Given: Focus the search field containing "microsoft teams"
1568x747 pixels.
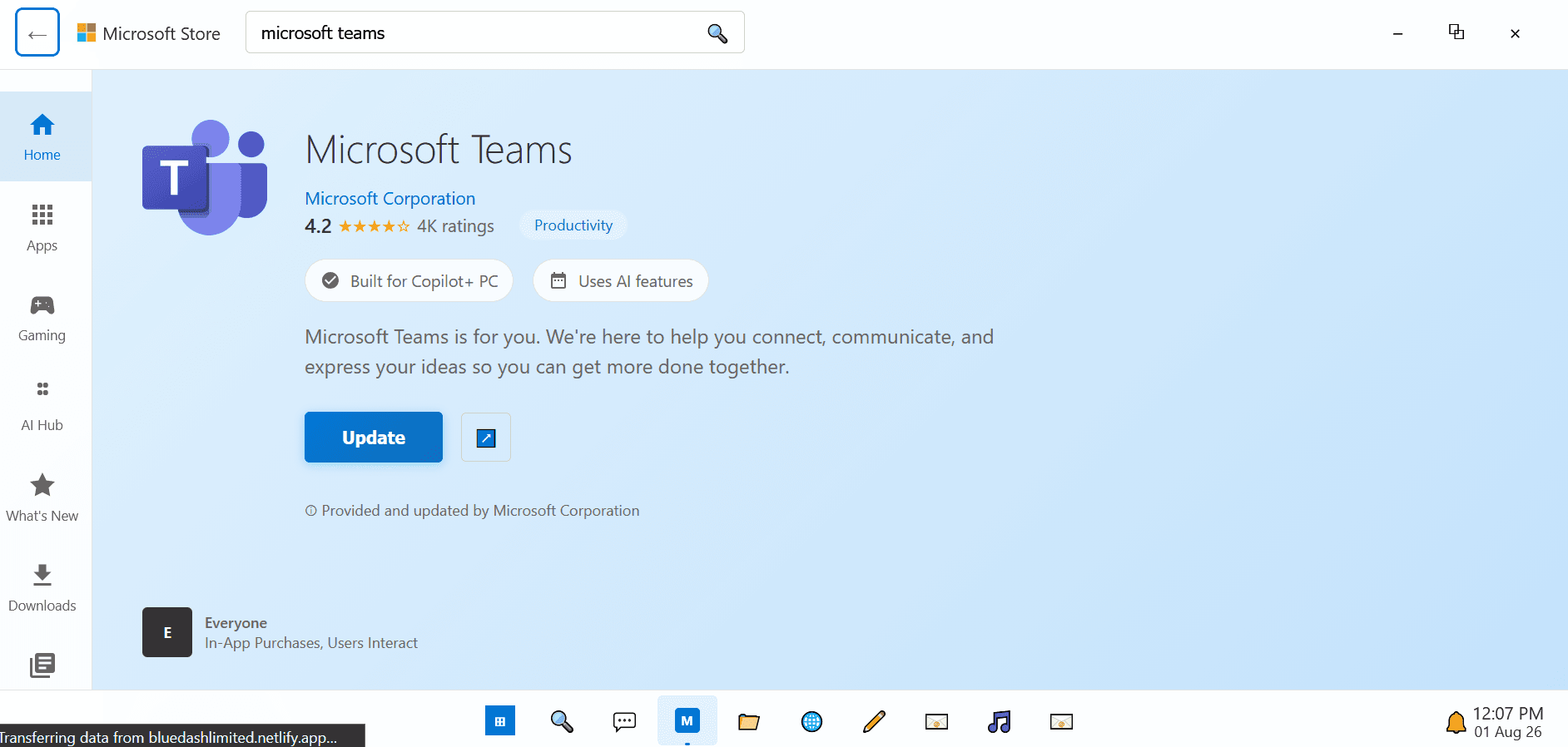Looking at the screenshot, I should tap(494, 32).
